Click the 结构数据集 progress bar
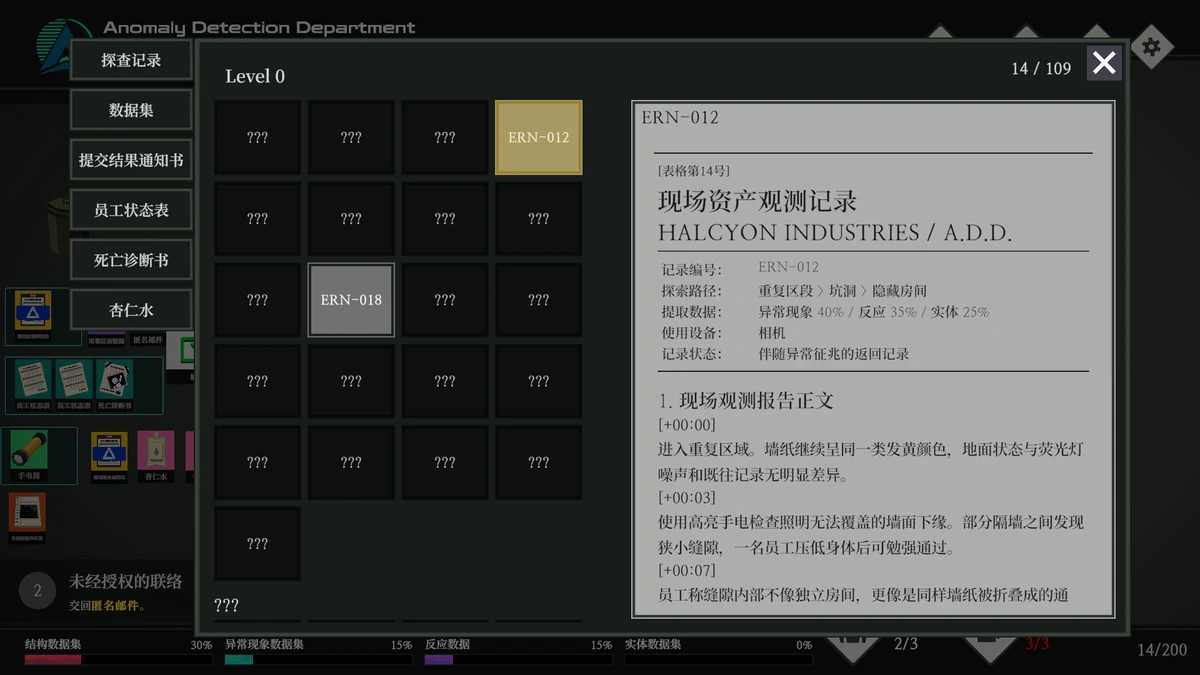Viewport: 1200px width, 675px height. (118, 660)
